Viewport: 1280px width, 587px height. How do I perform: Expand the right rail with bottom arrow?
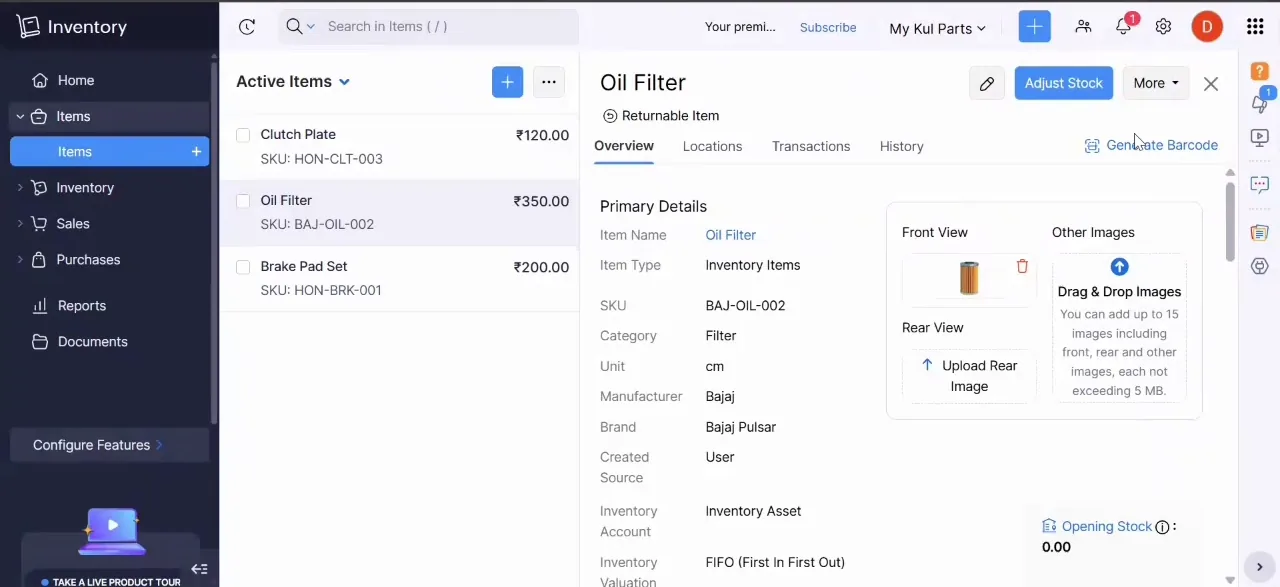coord(1260,567)
